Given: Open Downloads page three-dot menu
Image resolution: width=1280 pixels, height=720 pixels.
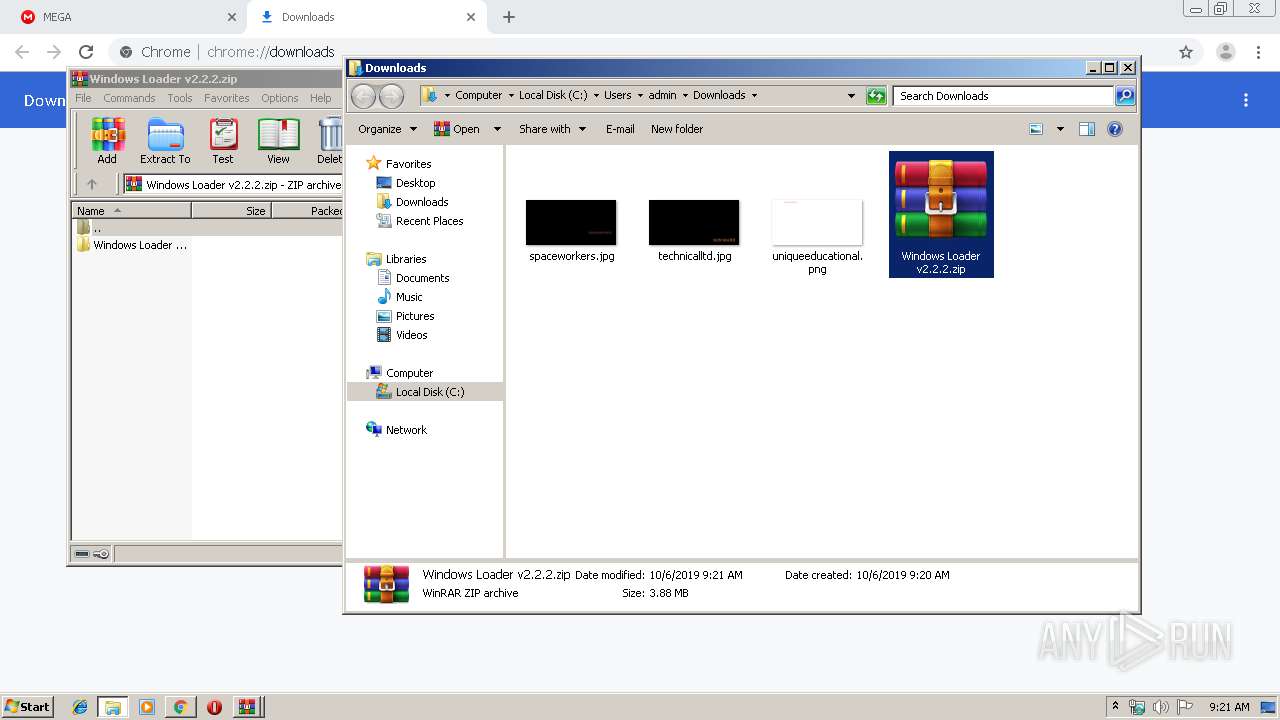Looking at the screenshot, I should tap(1246, 100).
